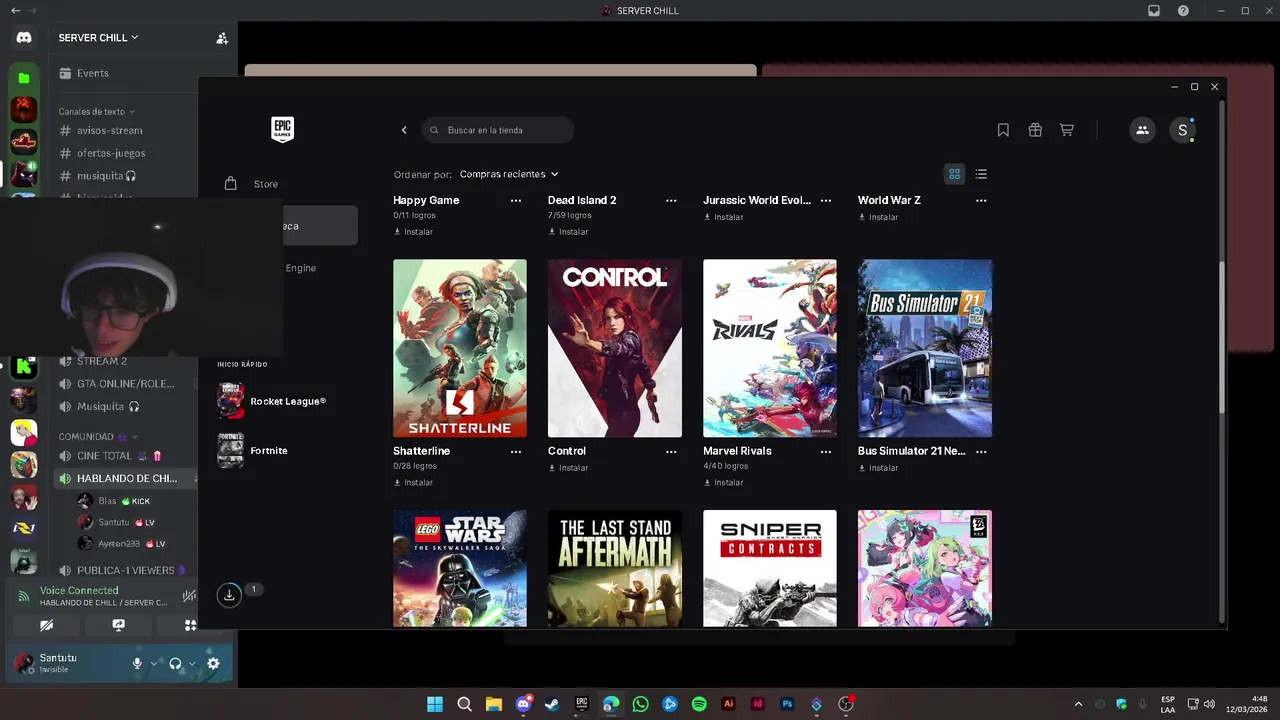Open Discord input device options arrow

coord(153,663)
